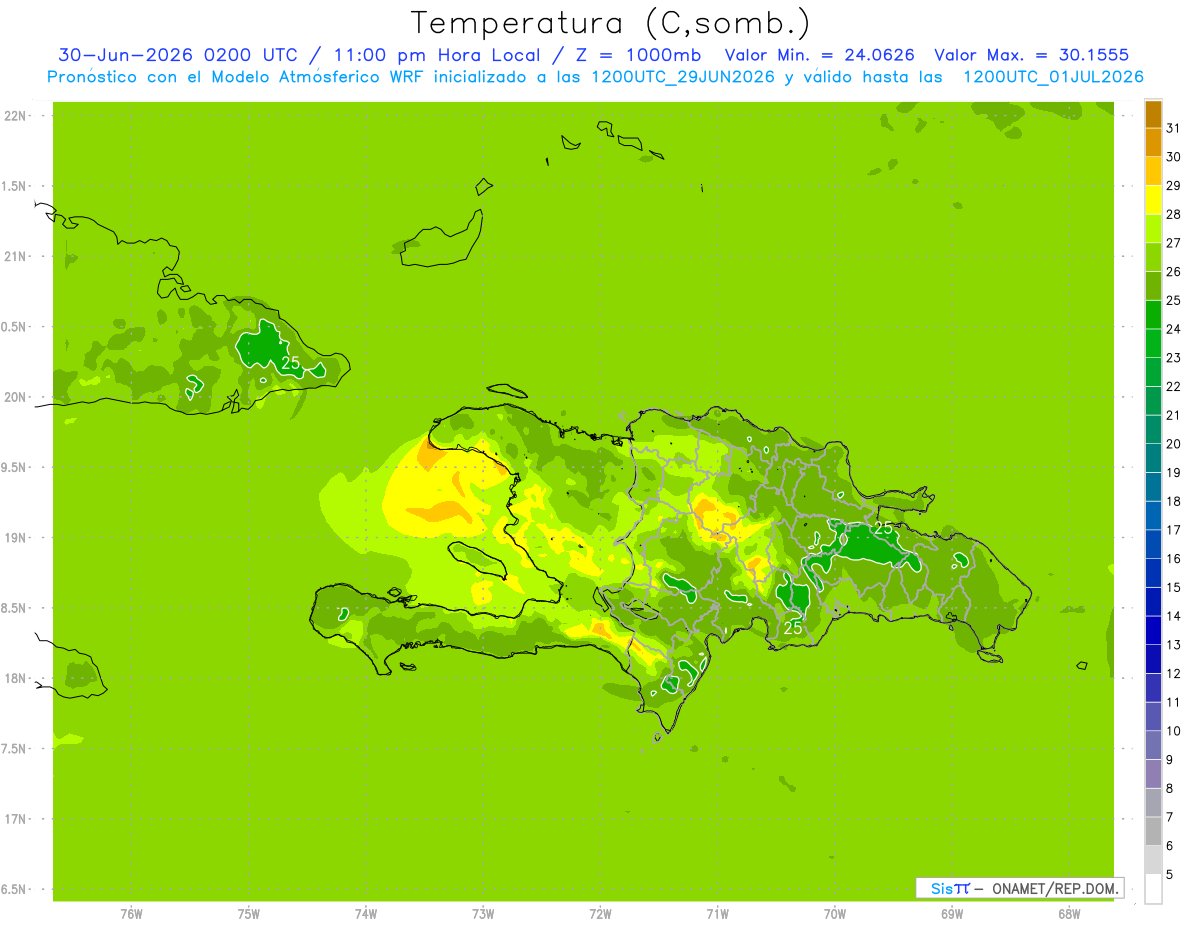Click the '19N' latitude label
This screenshot has height=927, width=1200.
(15, 537)
